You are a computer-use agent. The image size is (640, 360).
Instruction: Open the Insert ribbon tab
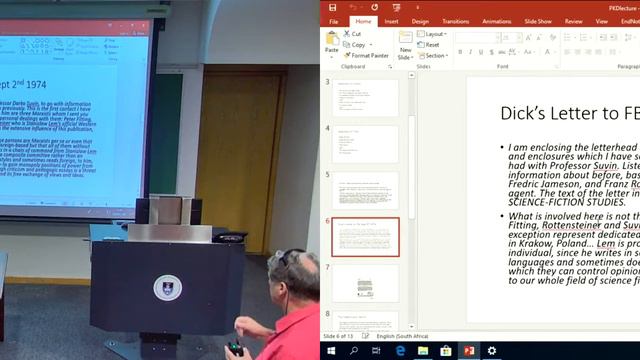pos(391,21)
